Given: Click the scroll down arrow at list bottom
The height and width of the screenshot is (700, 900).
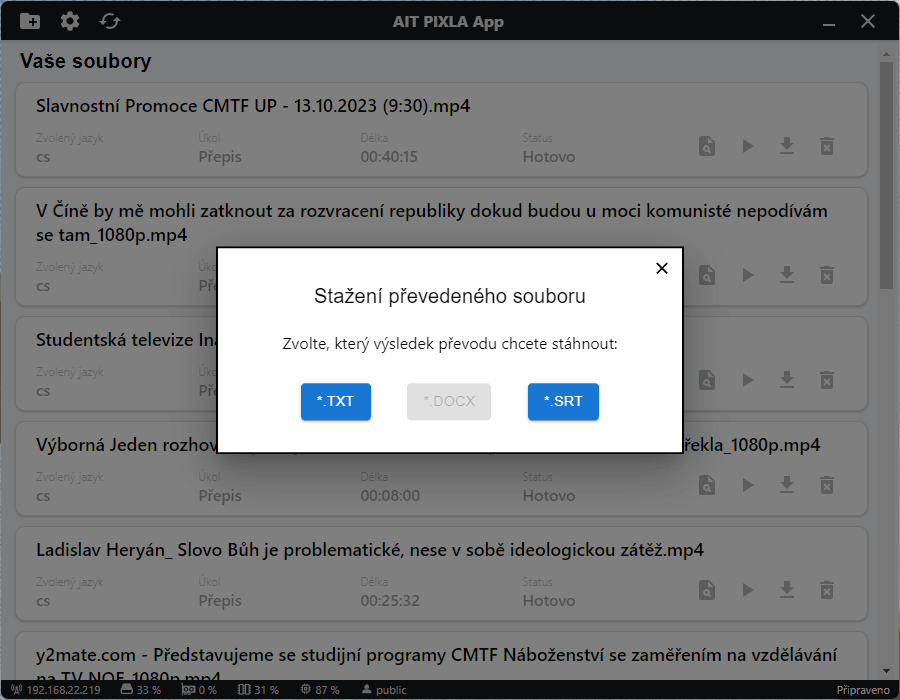Looking at the screenshot, I should click(x=886, y=670).
